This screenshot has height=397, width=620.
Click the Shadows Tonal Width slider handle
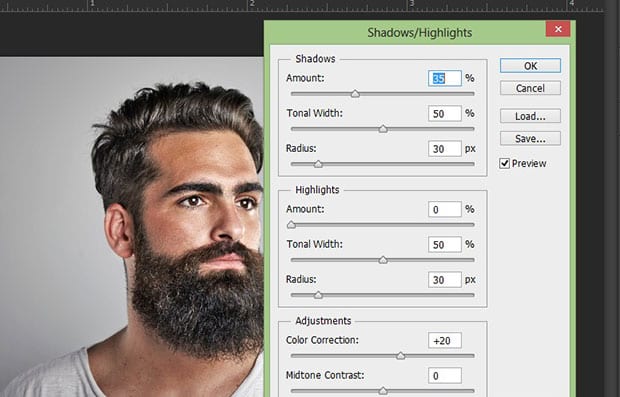(383, 129)
